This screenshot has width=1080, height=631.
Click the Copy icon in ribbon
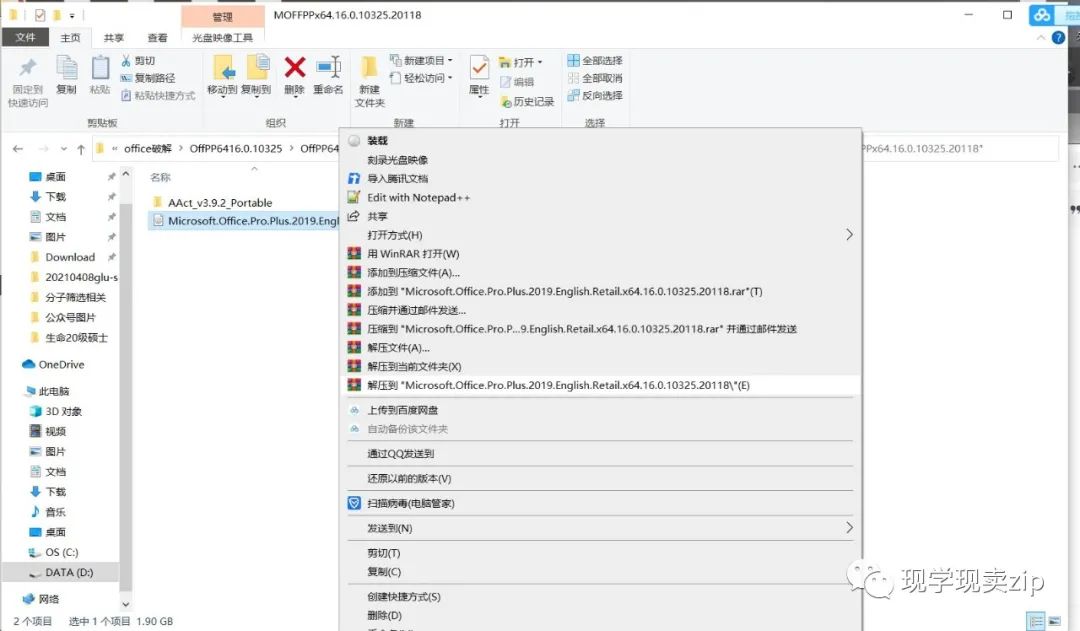coord(67,68)
